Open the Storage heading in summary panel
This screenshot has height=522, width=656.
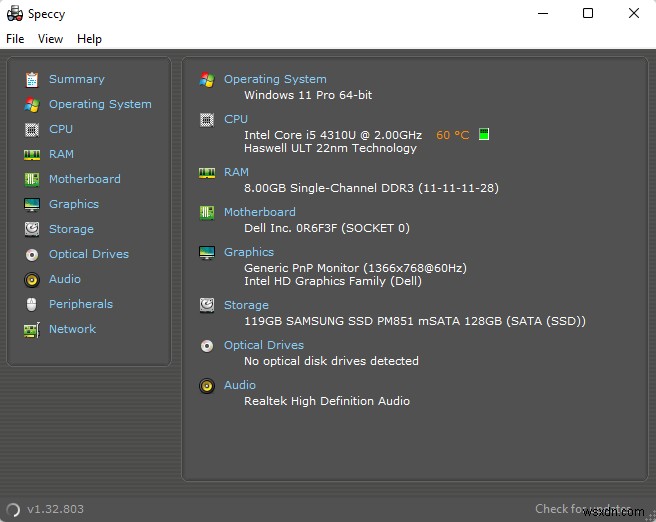tap(246, 305)
